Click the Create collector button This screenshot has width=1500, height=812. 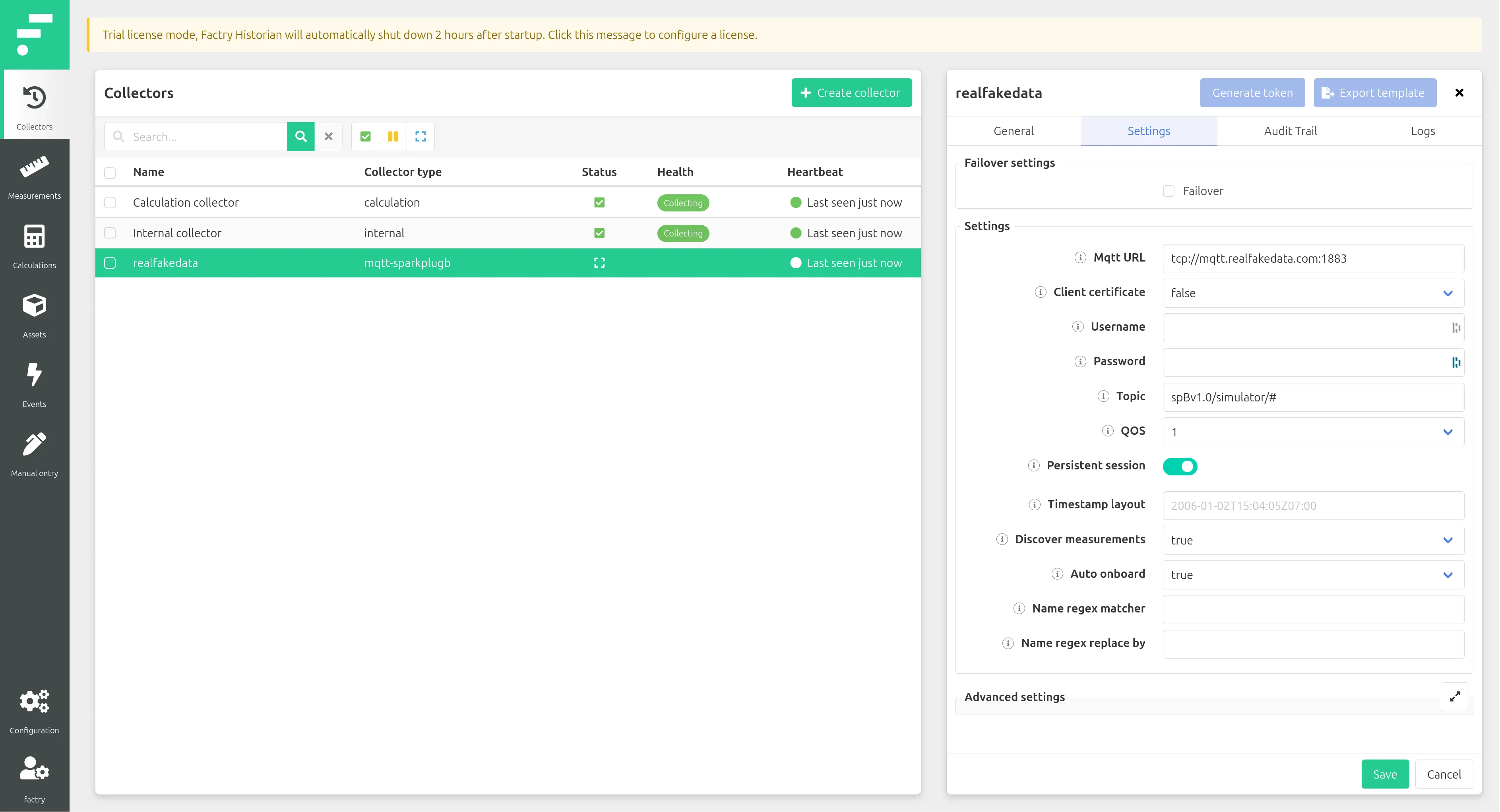click(x=851, y=93)
